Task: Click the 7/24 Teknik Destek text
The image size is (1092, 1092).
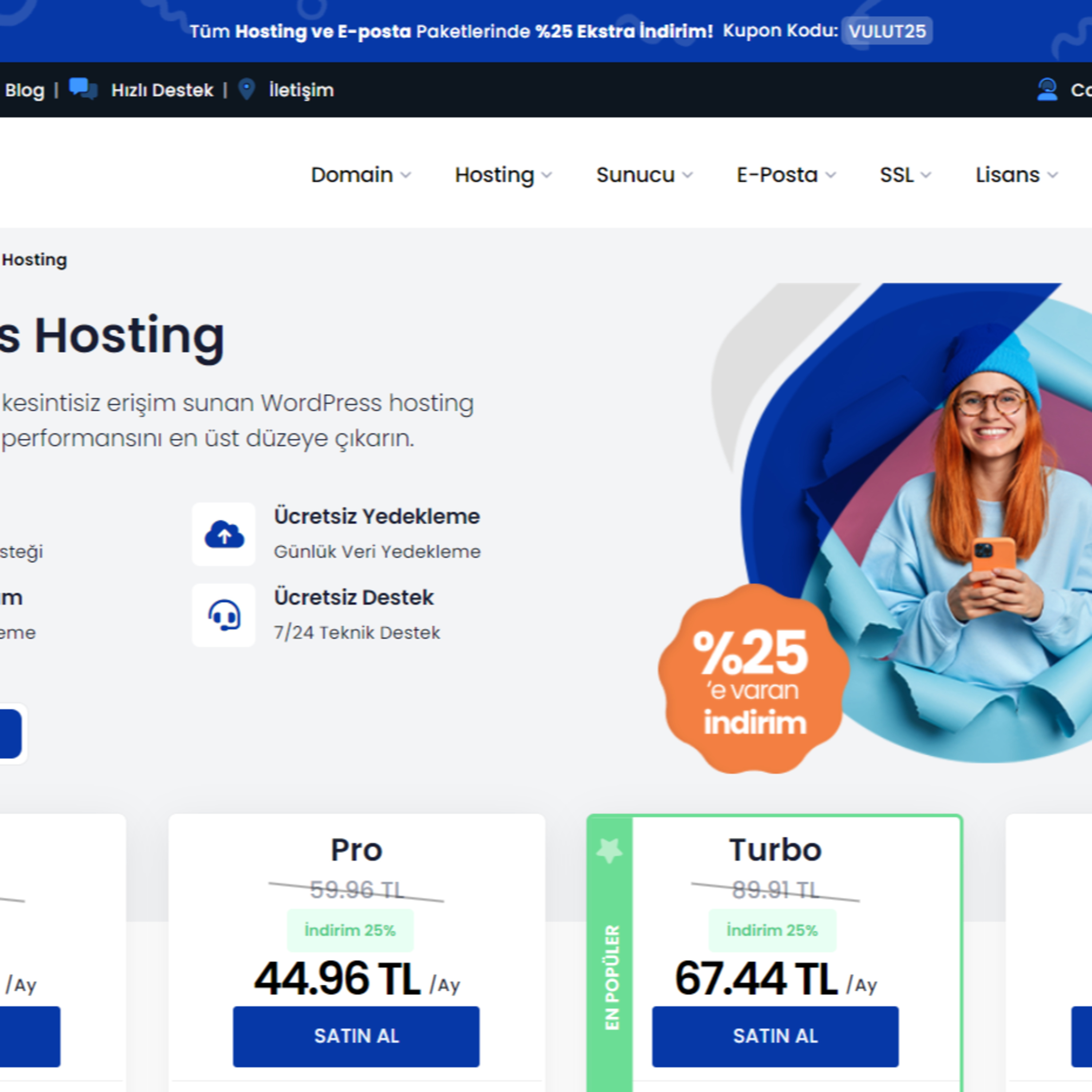Action: pos(357,633)
